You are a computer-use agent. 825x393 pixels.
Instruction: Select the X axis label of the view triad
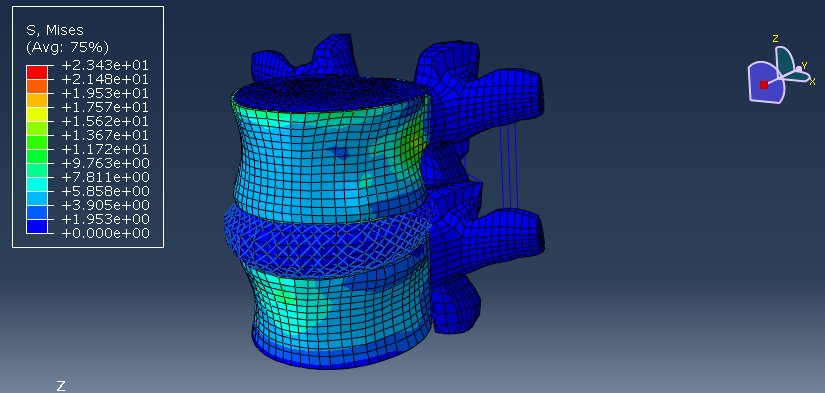pos(812,82)
